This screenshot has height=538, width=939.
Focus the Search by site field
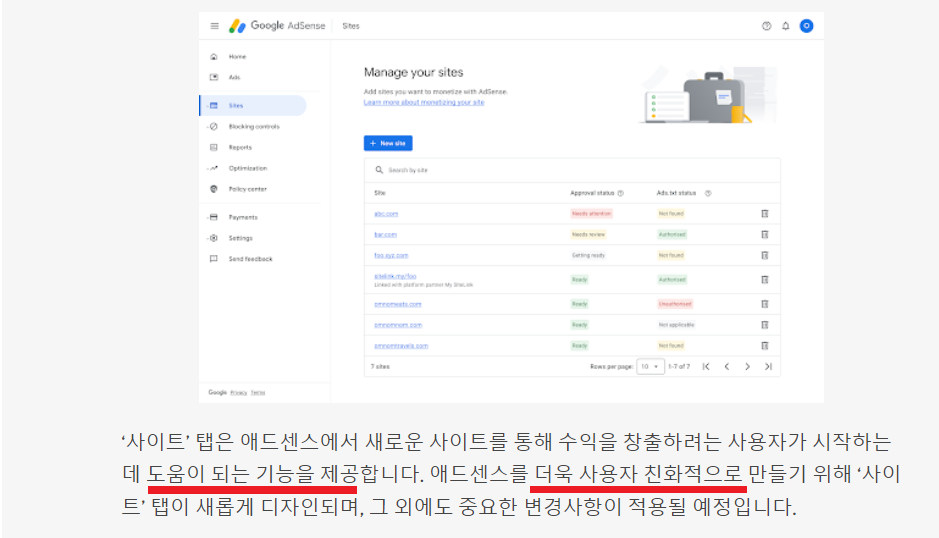pyautogui.click(x=572, y=170)
